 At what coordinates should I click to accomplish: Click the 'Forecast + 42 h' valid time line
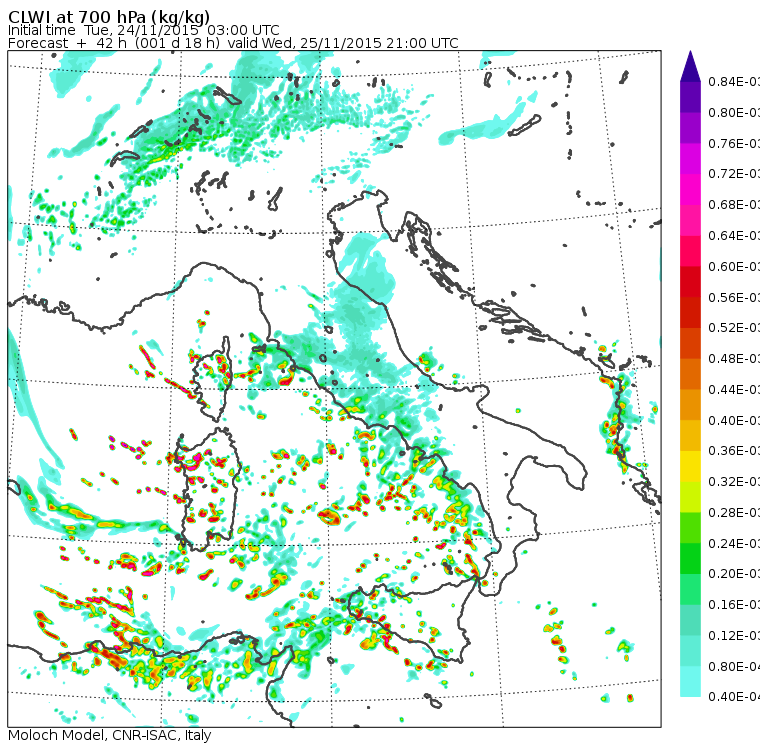click(233, 43)
